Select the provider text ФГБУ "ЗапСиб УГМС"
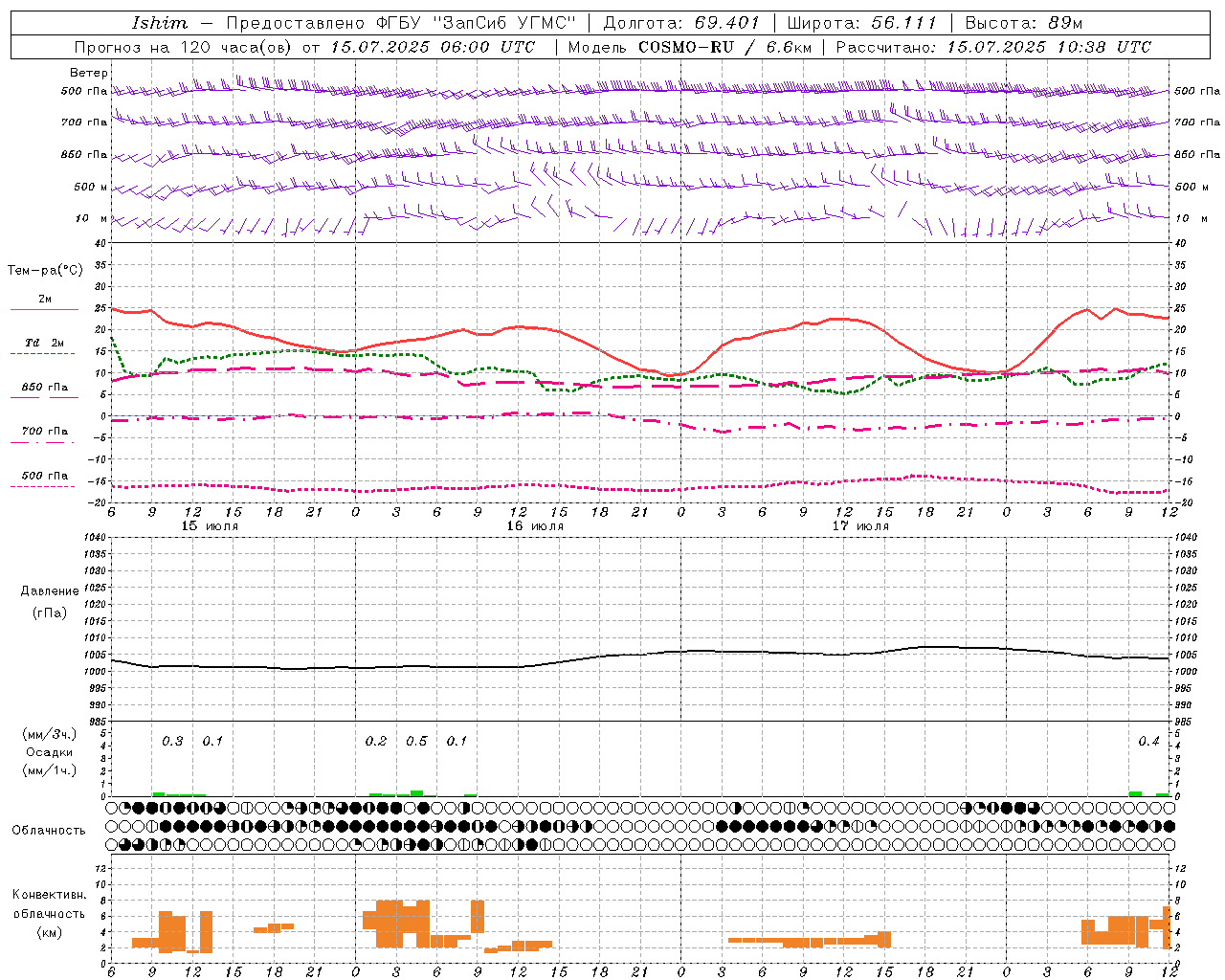This screenshot has height=980, width=1225. point(477,22)
